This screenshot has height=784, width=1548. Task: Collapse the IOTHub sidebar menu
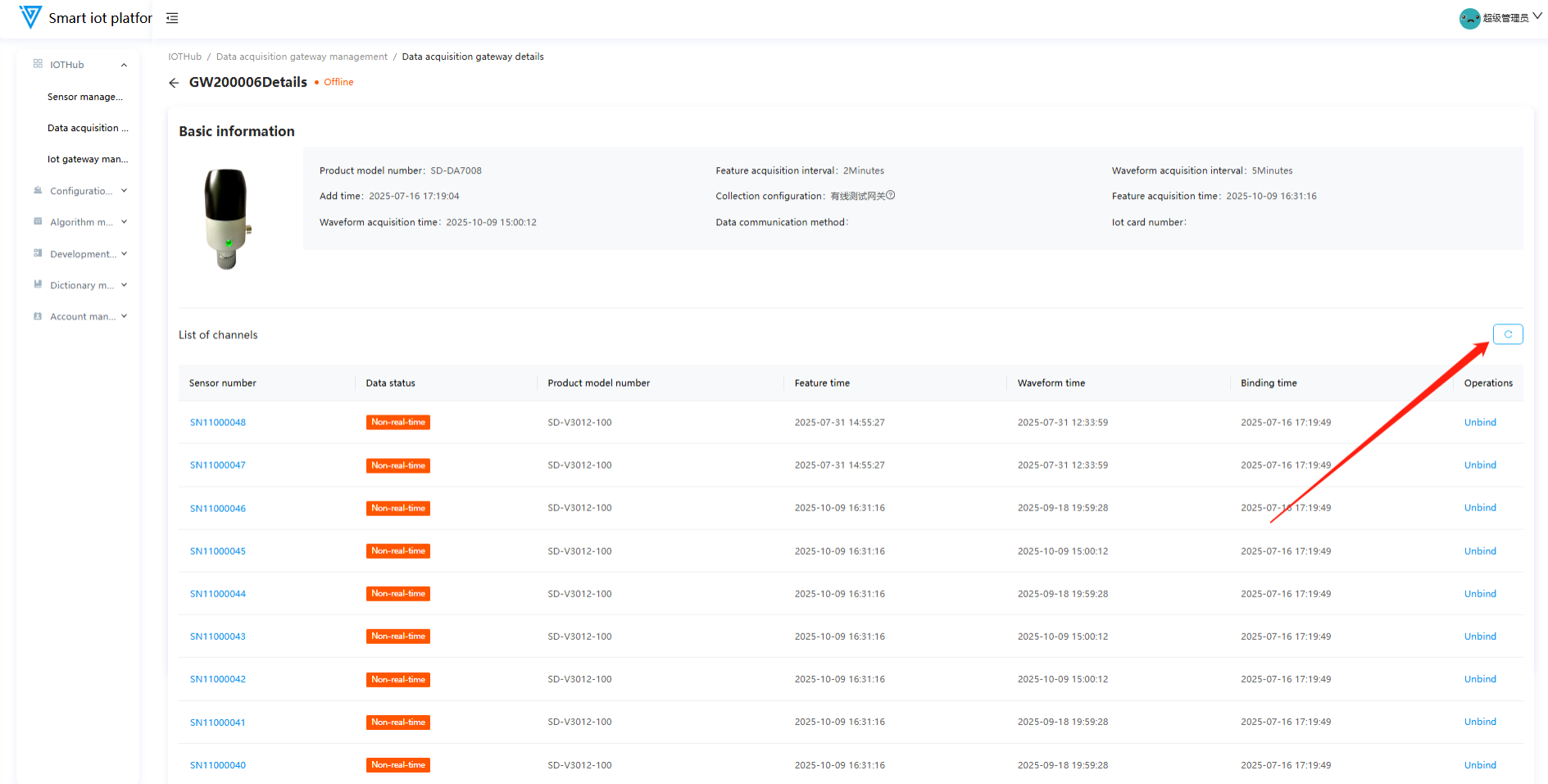tap(124, 65)
